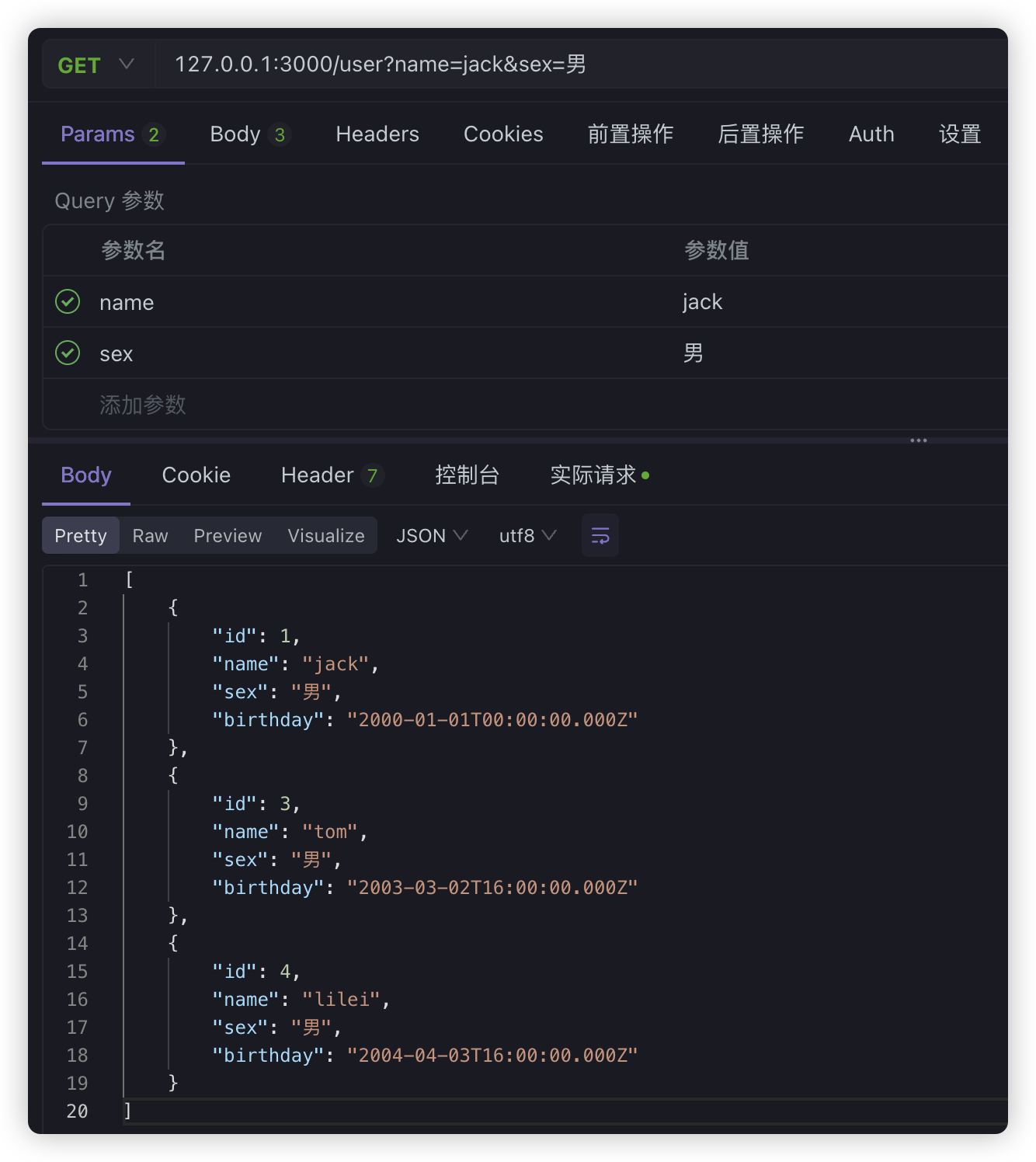Open the 前置操作 pre-request tab

coord(630,134)
